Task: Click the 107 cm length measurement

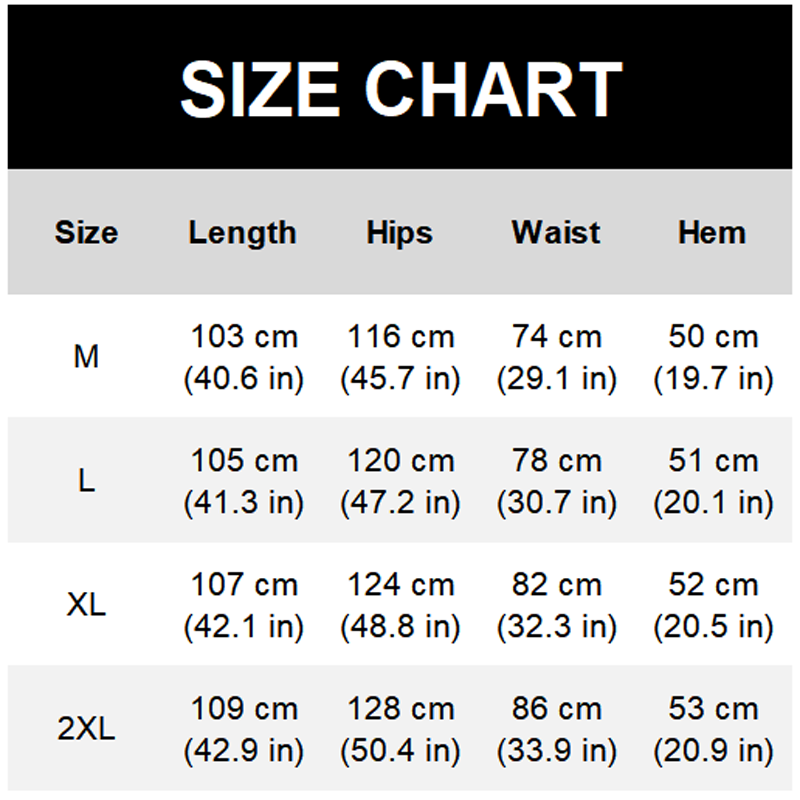Action: point(244,585)
